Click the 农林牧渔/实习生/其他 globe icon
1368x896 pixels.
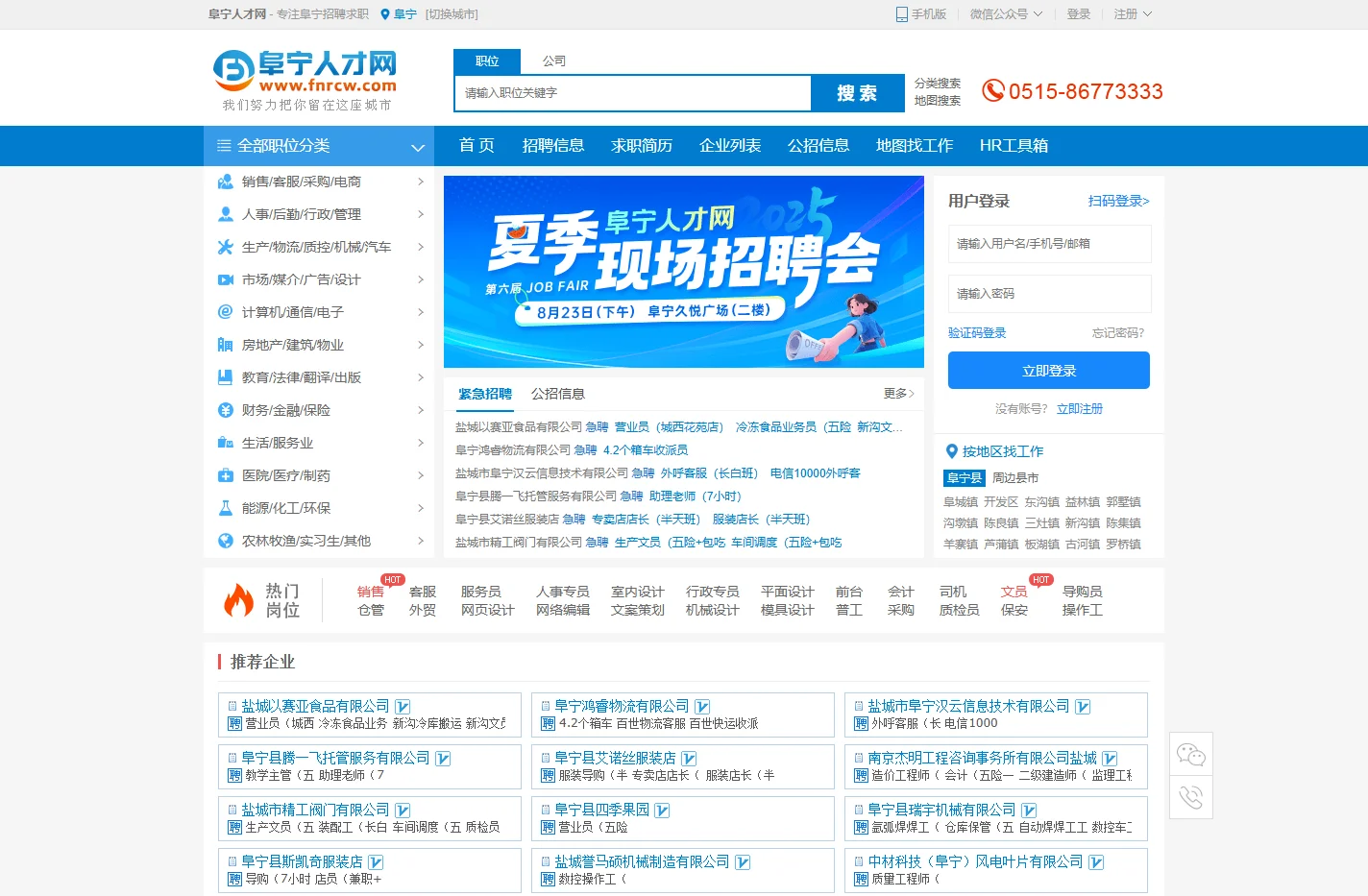pyautogui.click(x=226, y=541)
